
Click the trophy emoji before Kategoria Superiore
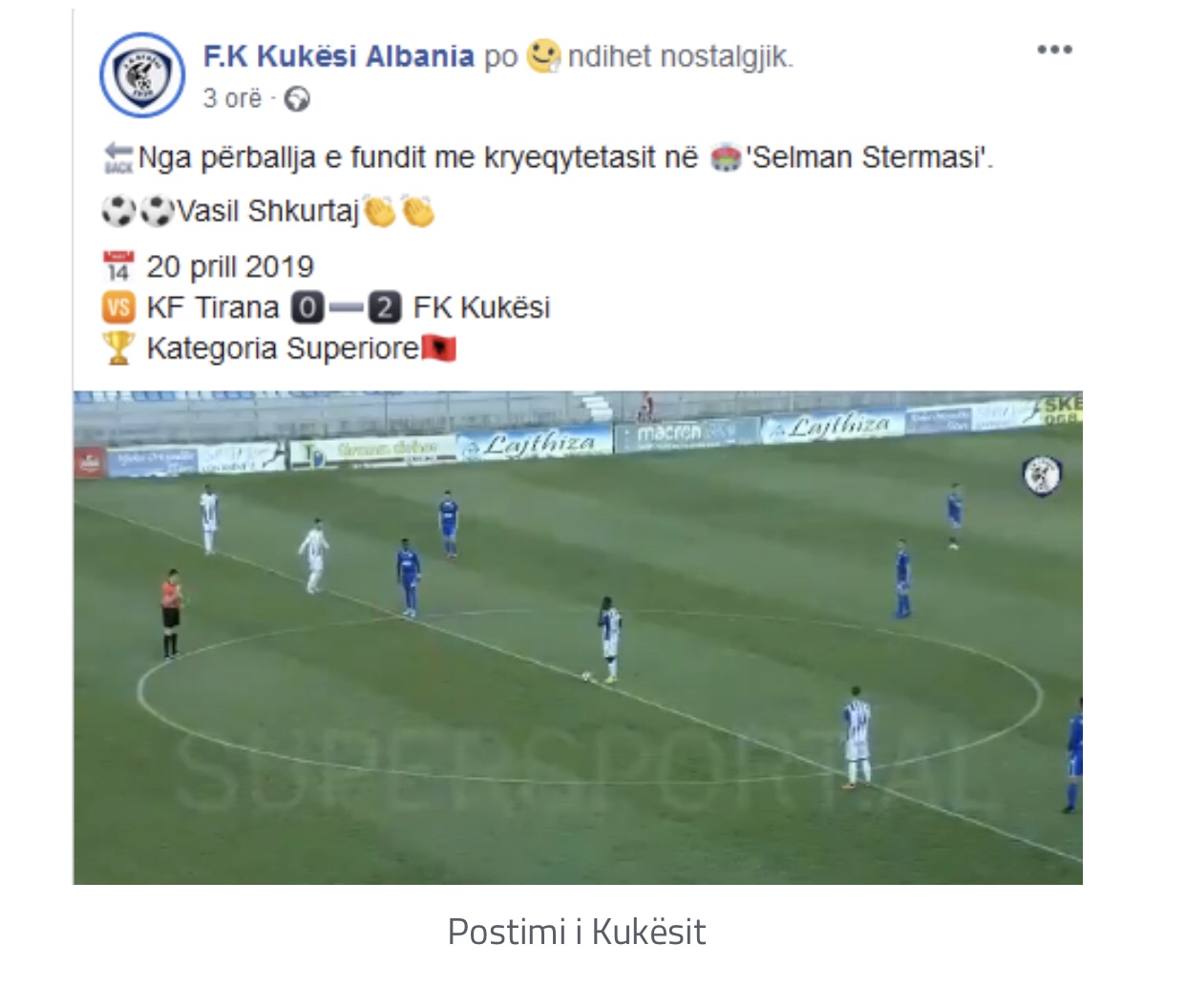pyautogui.click(x=118, y=347)
